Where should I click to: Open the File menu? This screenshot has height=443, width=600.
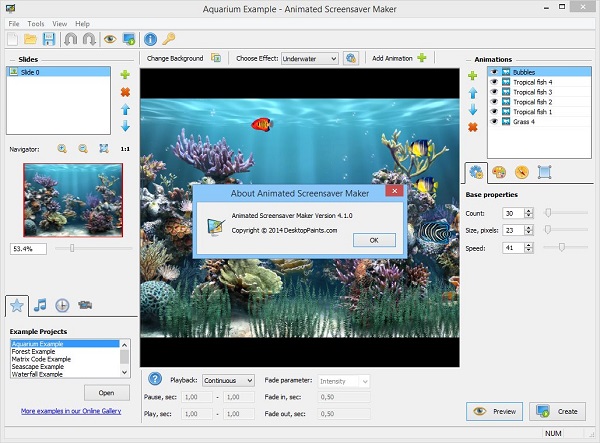pyautogui.click(x=14, y=24)
